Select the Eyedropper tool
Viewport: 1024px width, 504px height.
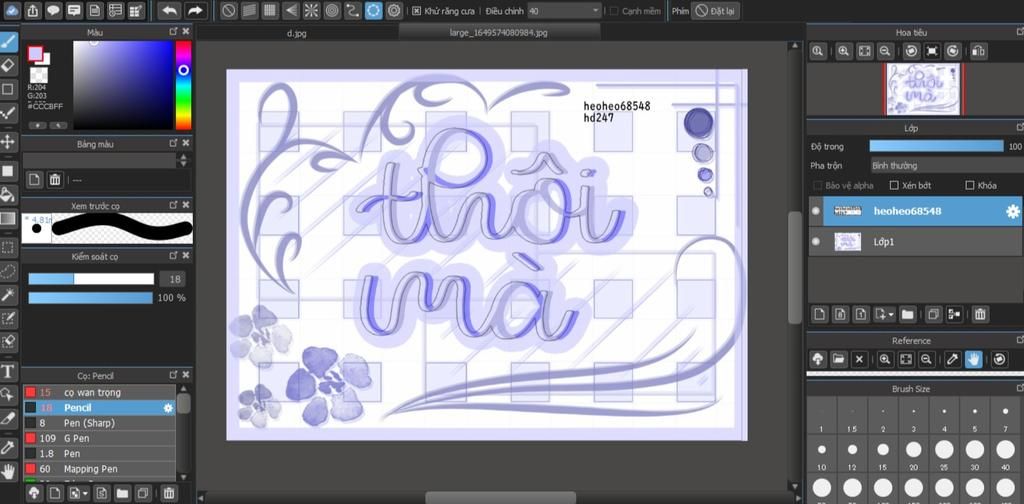pos(8,448)
